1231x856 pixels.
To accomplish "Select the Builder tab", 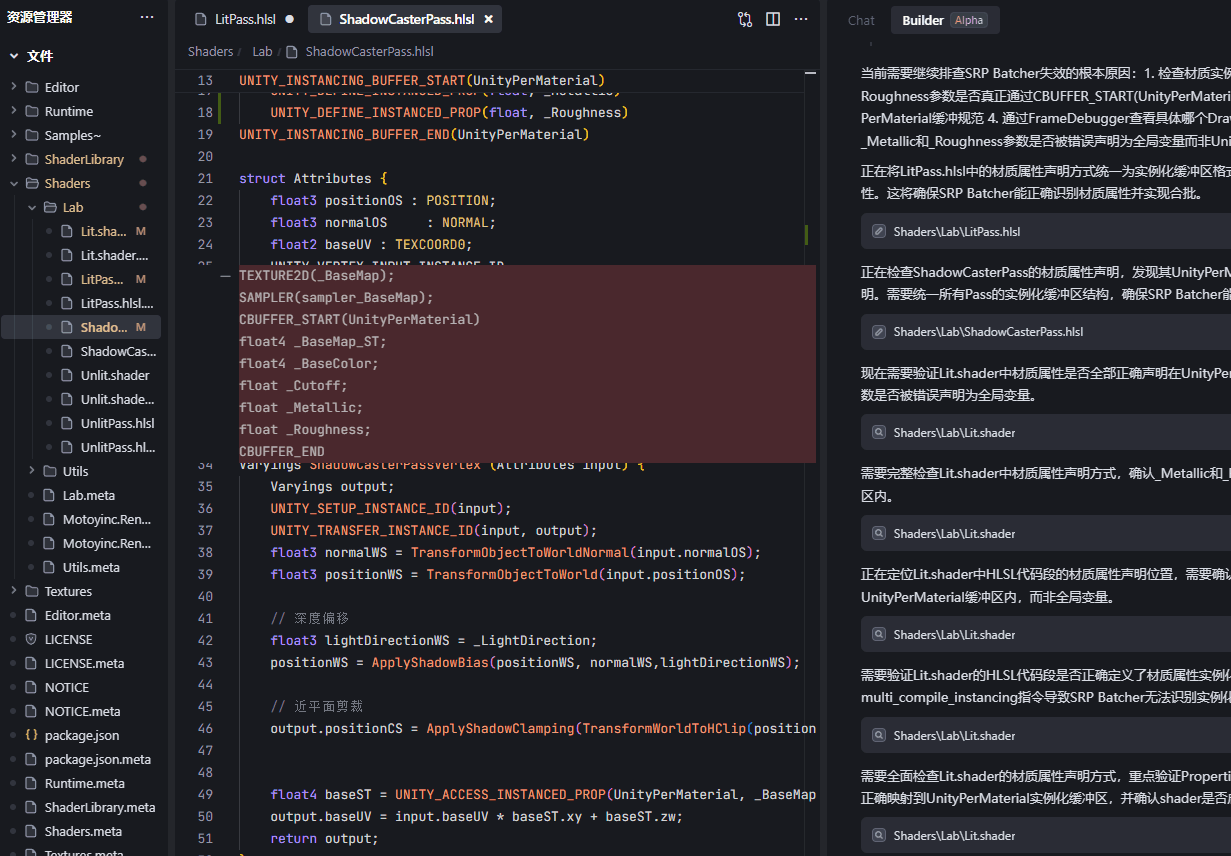I will click(922, 20).
